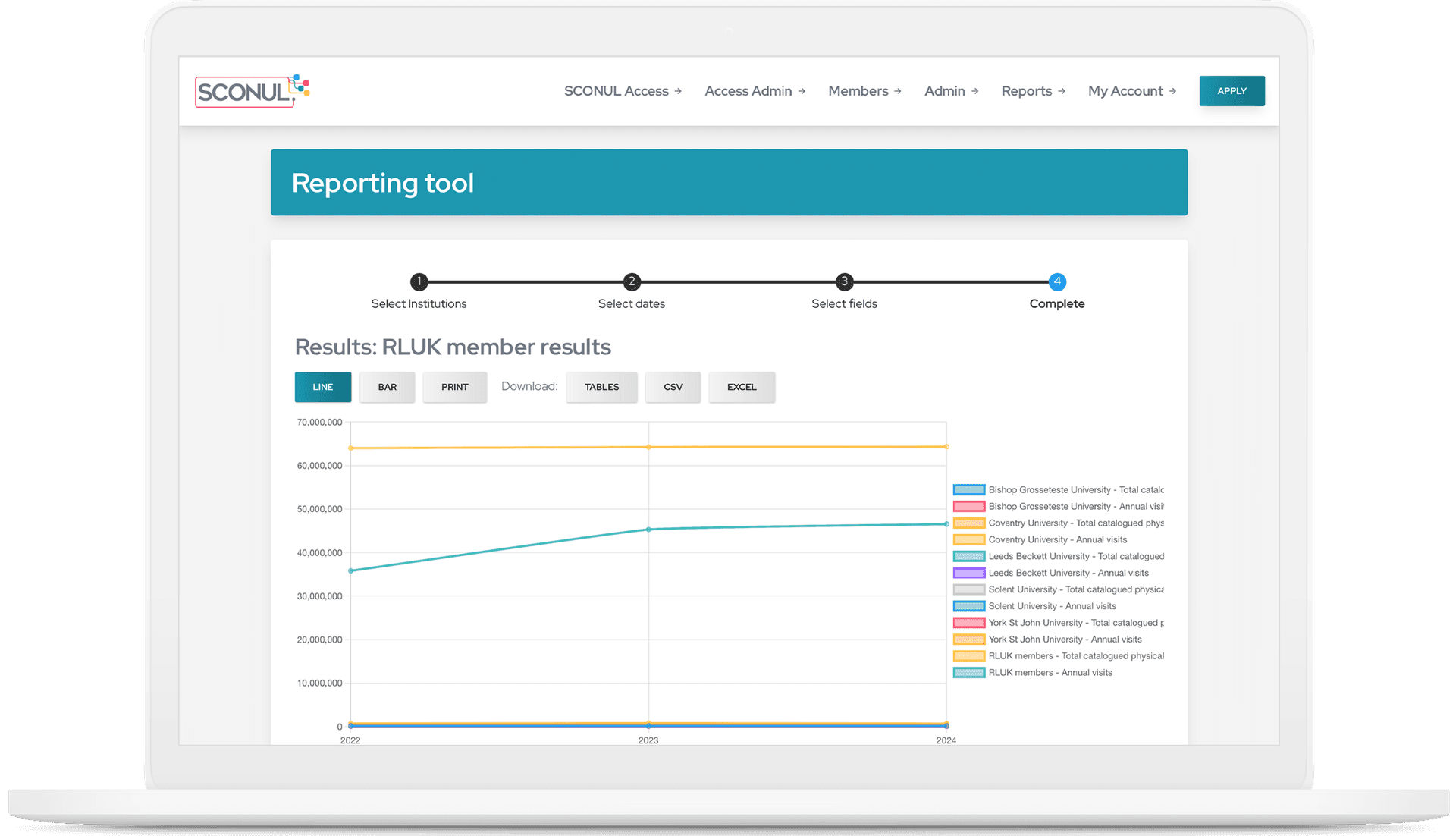1456x836 pixels.
Task: Open the Admin menu
Action: 945,90
